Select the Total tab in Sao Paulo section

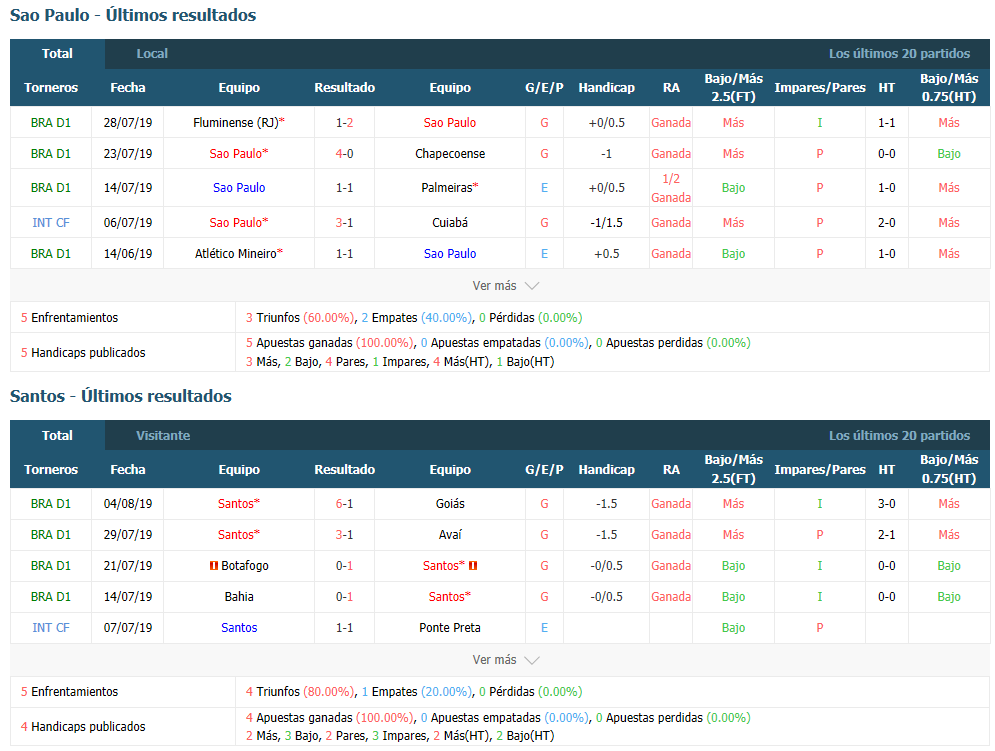pyautogui.click(x=57, y=54)
